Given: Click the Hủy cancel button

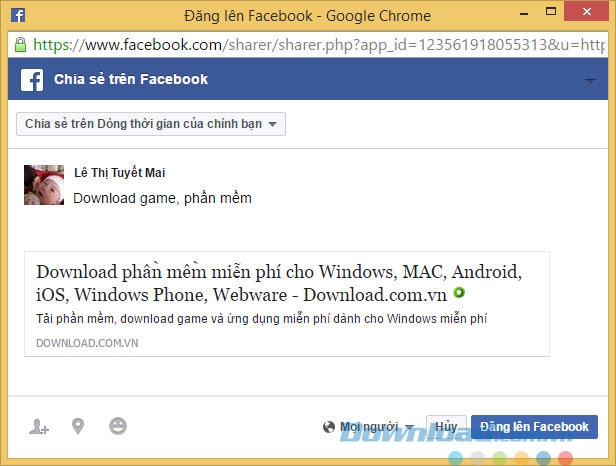Looking at the screenshot, I should pos(446,427).
